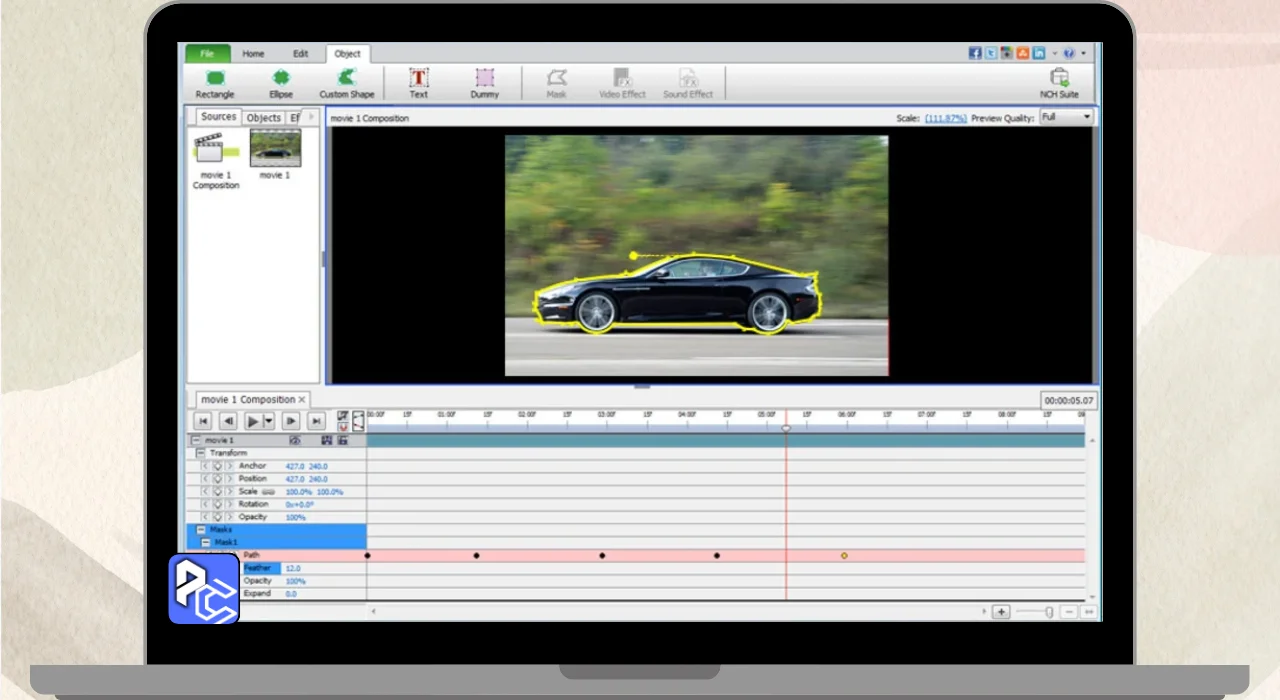Open the Preview Quality dropdown
The image size is (1280, 700).
[1066, 118]
